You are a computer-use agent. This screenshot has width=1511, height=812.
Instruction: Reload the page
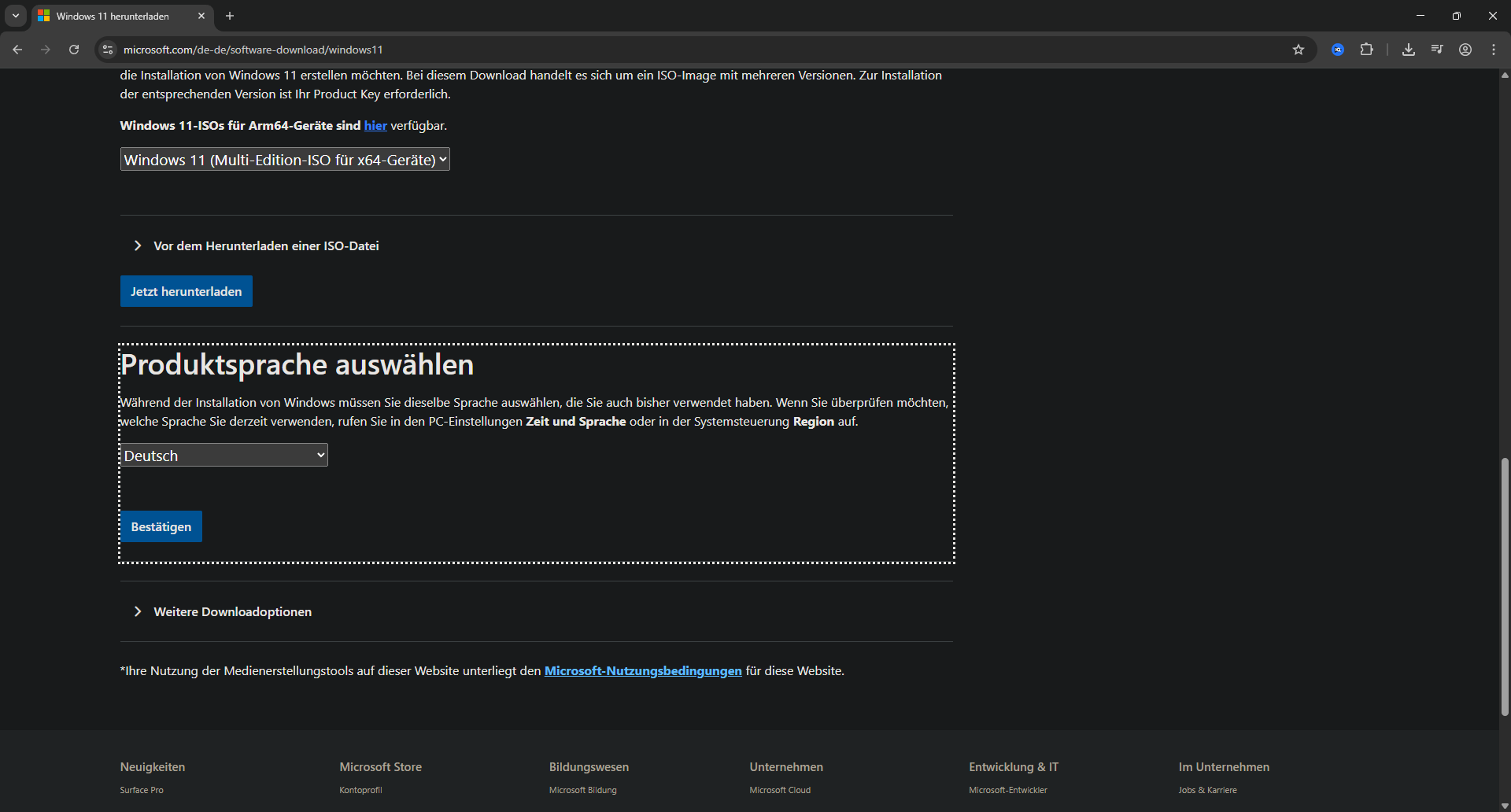tap(73, 49)
